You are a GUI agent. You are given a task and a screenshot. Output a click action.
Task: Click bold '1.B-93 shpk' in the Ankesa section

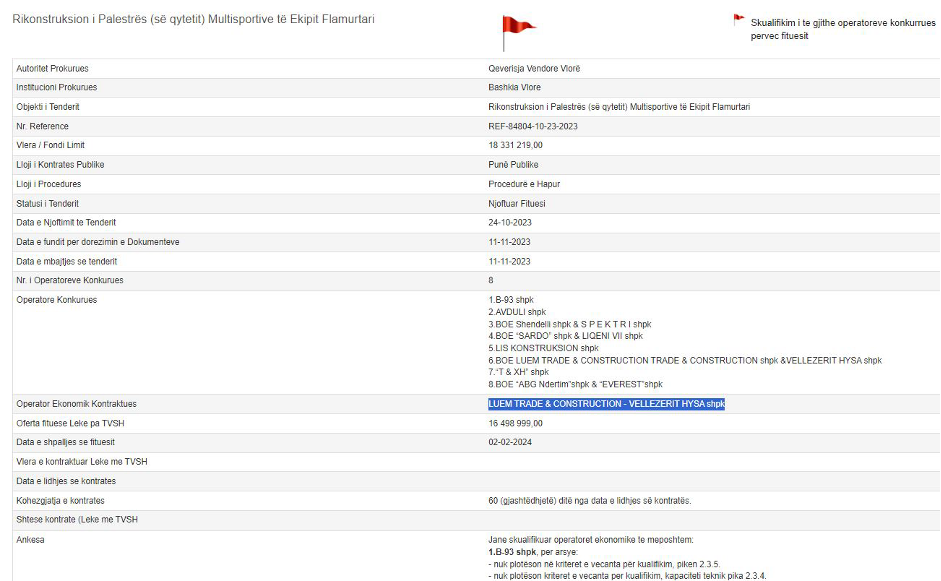[510, 551]
